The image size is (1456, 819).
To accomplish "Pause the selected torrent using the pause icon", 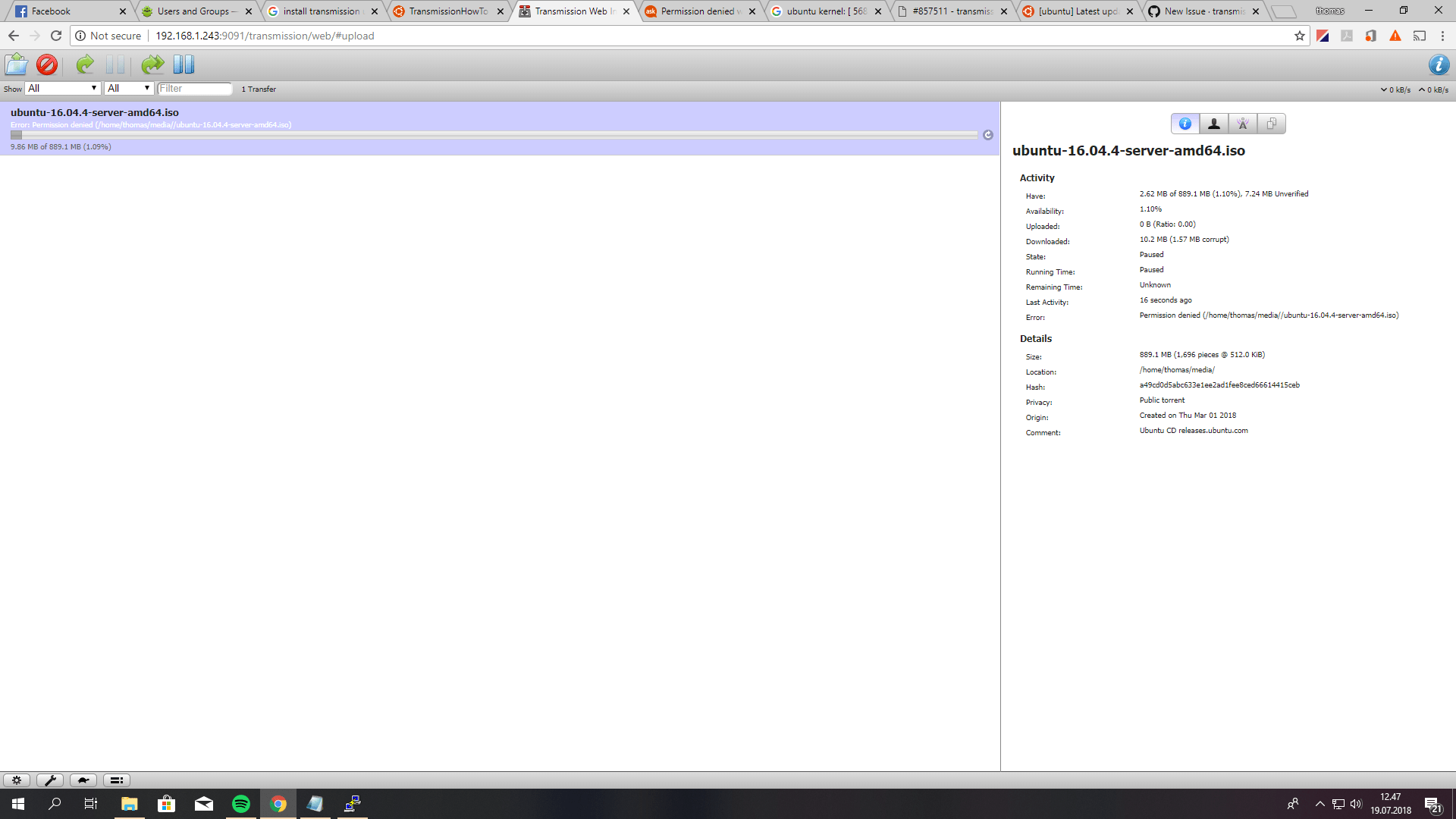I will [115, 64].
